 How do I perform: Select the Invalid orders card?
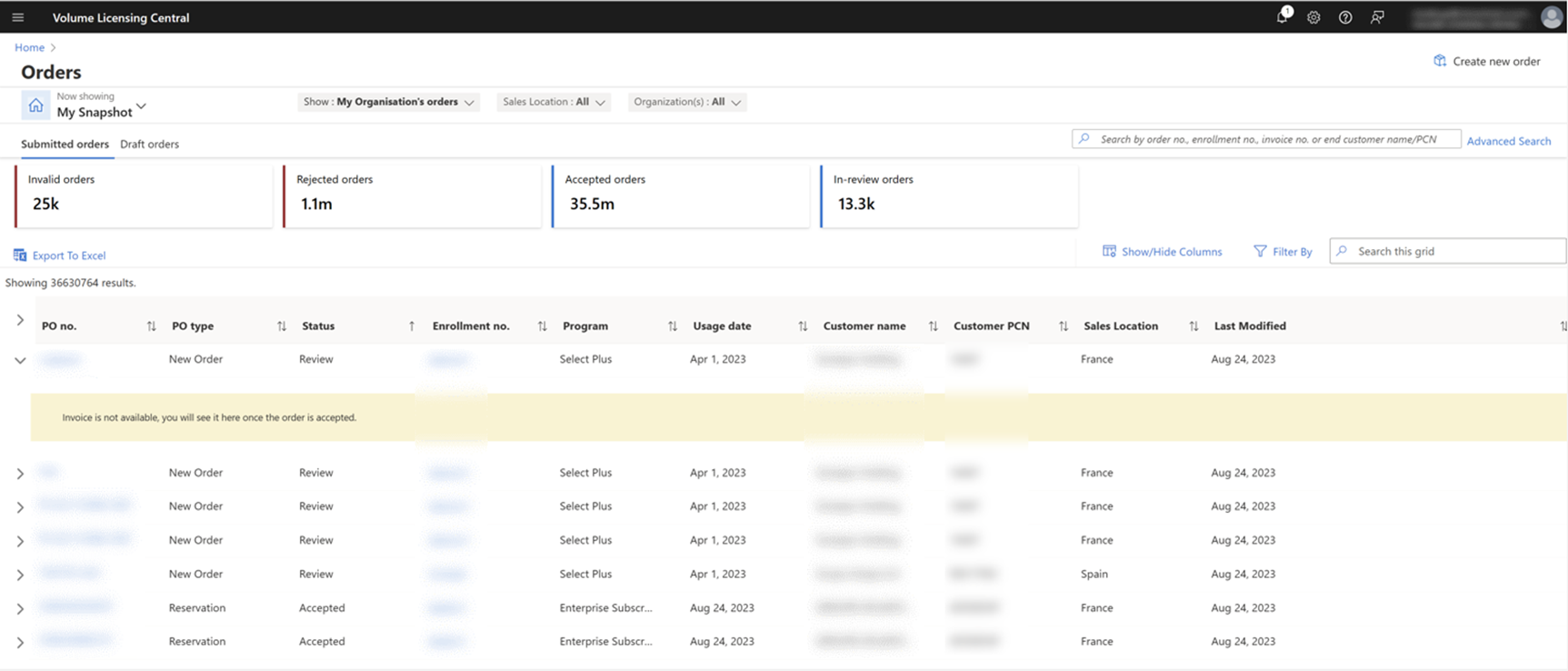point(144,196)
